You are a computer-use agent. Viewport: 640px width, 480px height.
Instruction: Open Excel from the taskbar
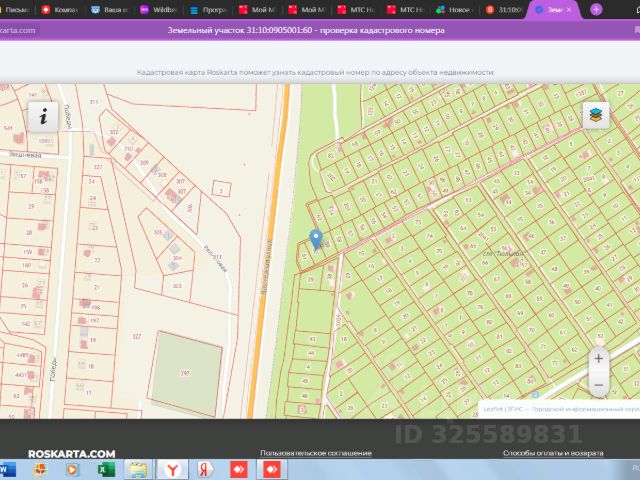coord(106,470)
